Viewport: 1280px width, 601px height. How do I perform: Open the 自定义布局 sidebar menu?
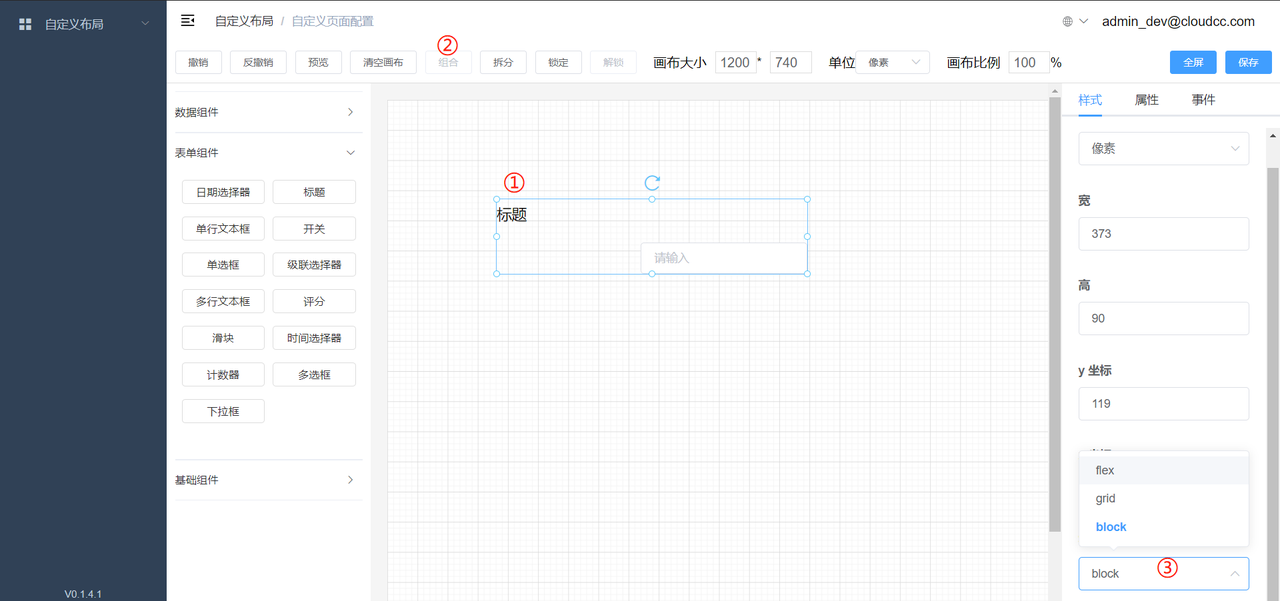pyautogui.click(x=83, y=24)
